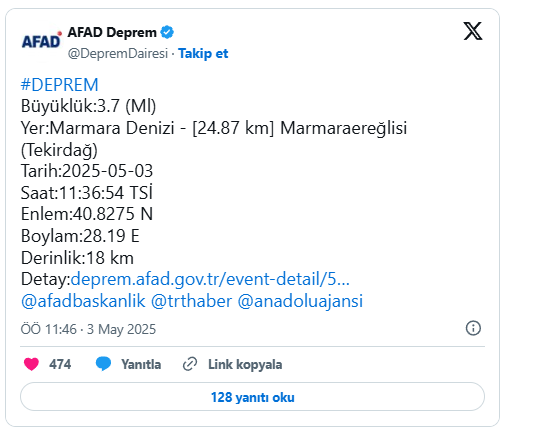Click the ÖÖ 11:46 · 3 May 2025 timestamp
This screenshot has width=551, height=436.
click(88, 329)
